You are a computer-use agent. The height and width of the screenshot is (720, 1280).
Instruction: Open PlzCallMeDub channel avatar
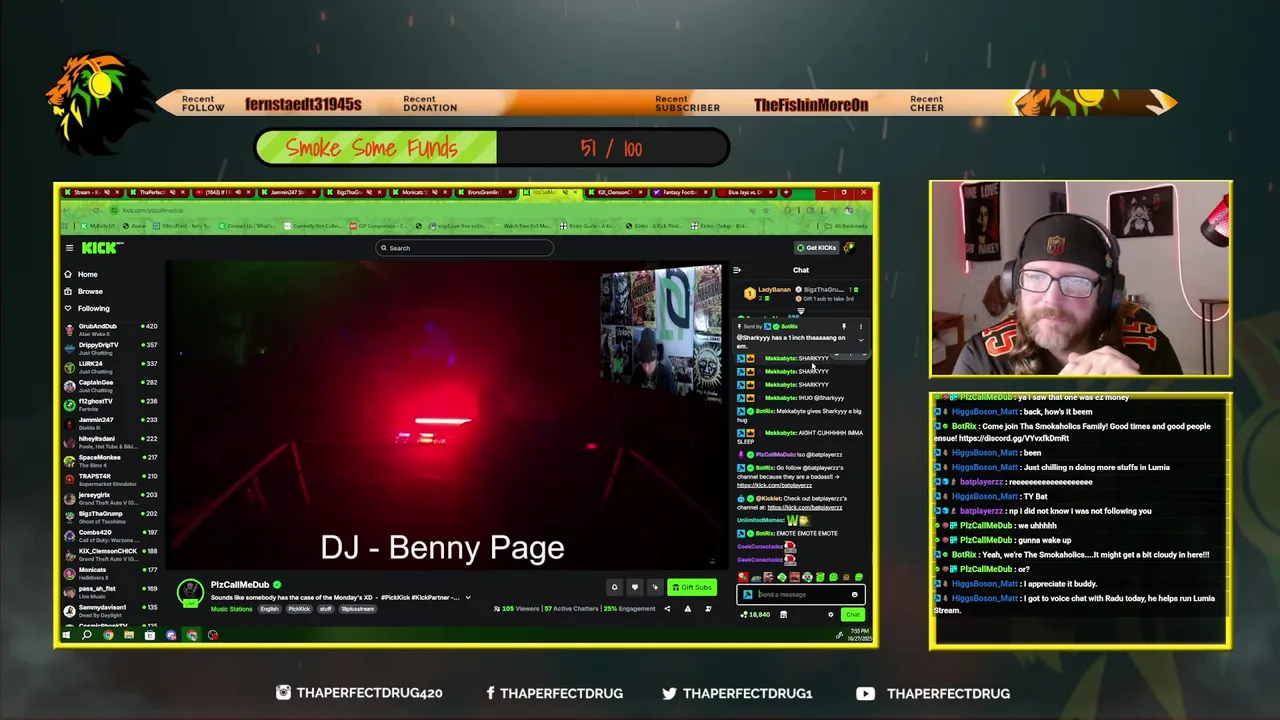[x=190, y=592]
